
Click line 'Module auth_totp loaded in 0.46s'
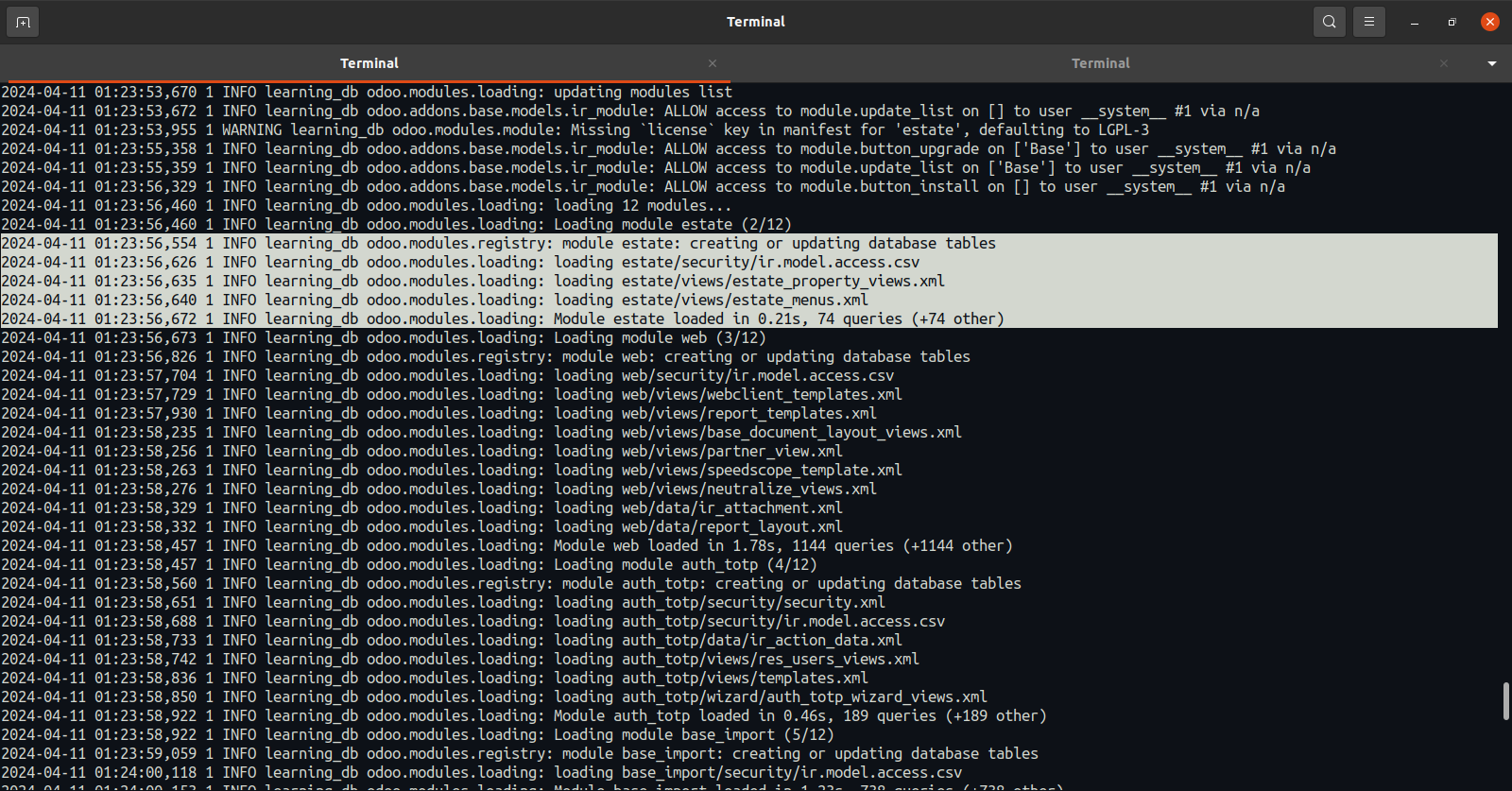(524, 715)
